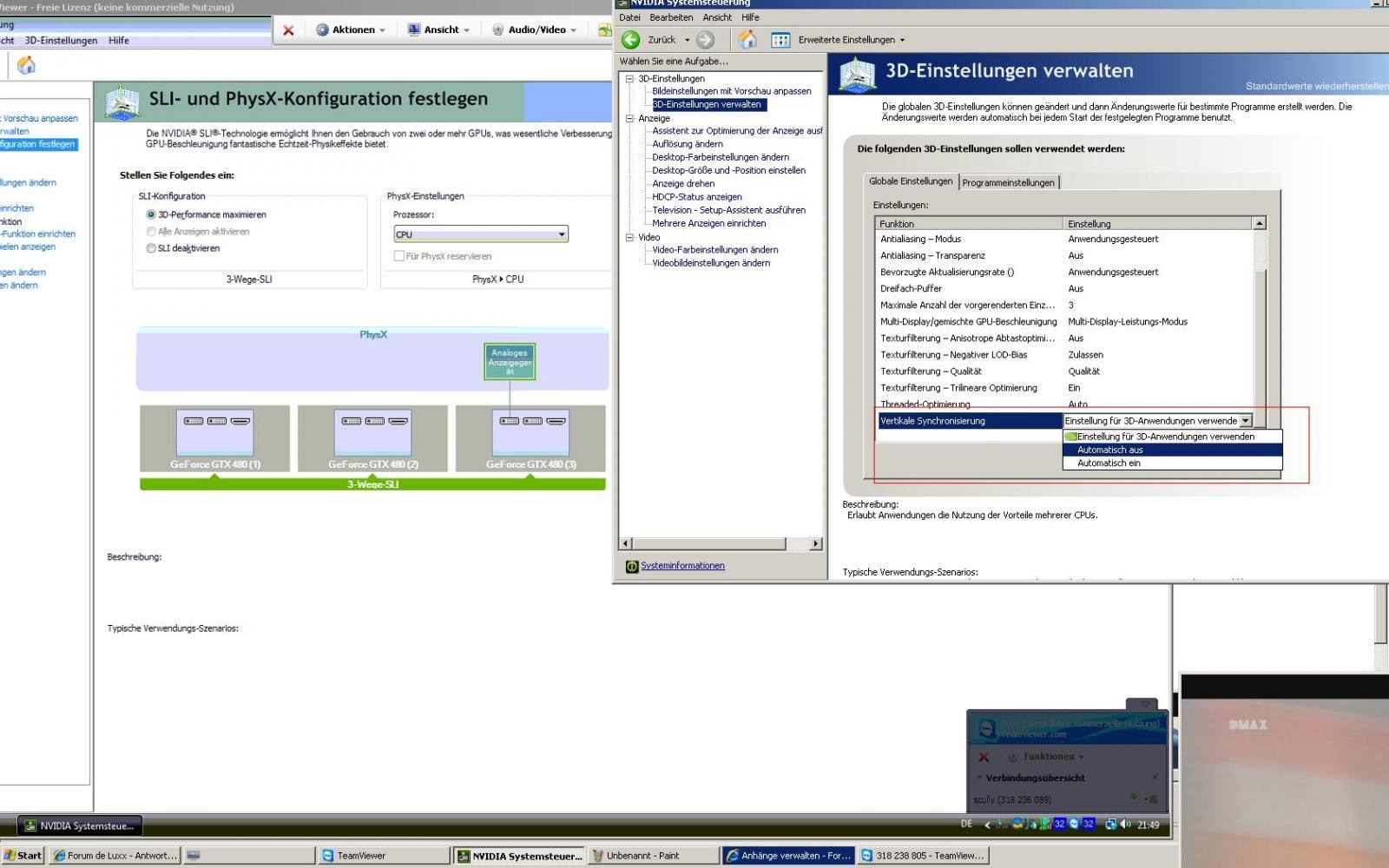The image size is (1389, 868).
Task: Click the monitor icon beside Ansicht in TeamViewer toolbar
Action: [x=414, y=30]
